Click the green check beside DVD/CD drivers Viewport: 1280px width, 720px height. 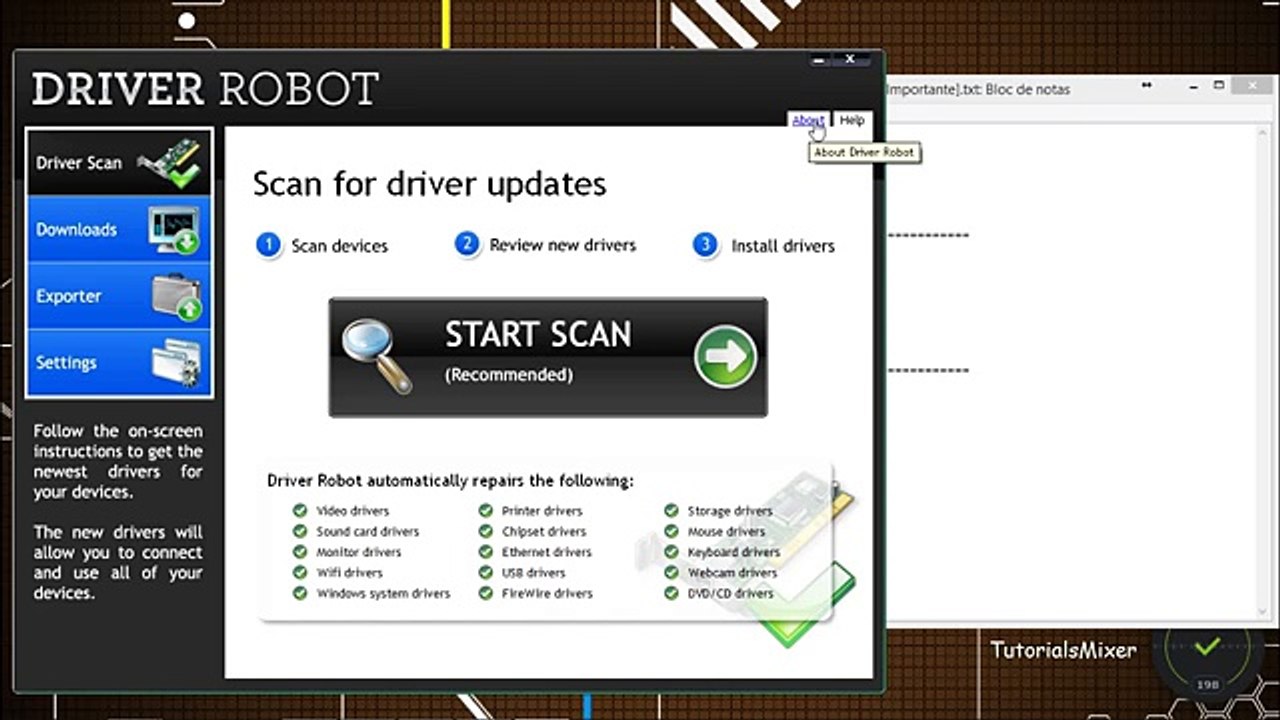[x=671, y=593]
